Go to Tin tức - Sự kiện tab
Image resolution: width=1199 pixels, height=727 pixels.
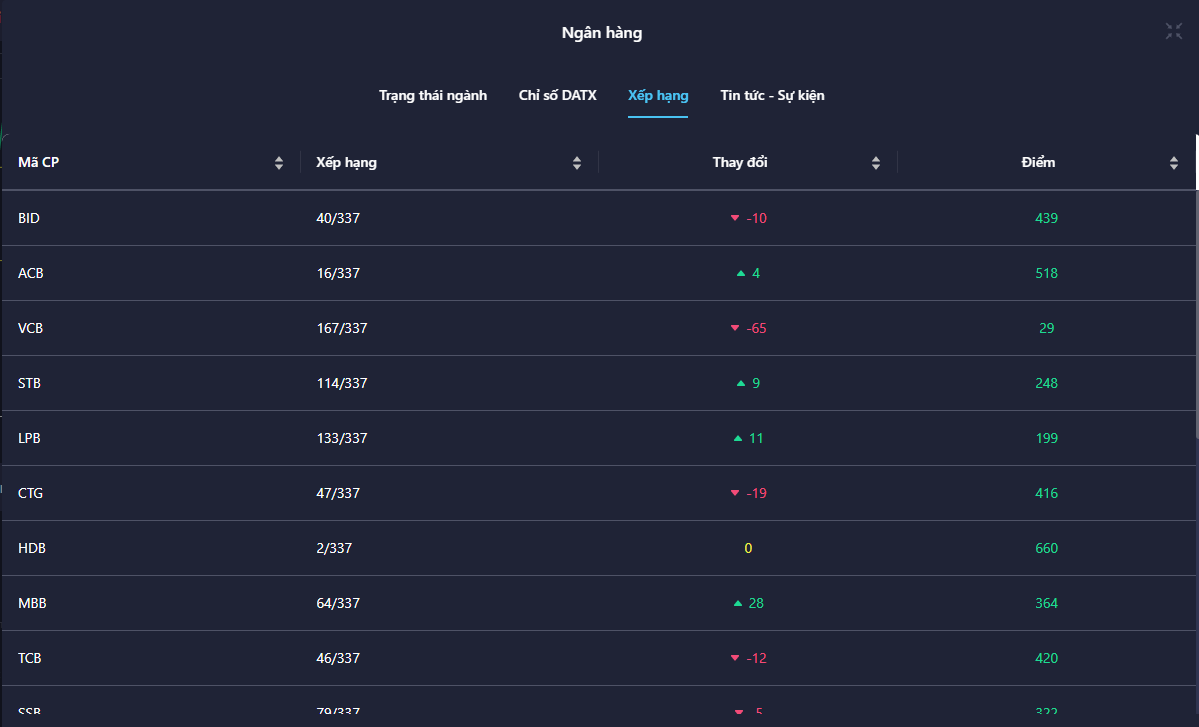pyautogui.click(x=772, y=96)
